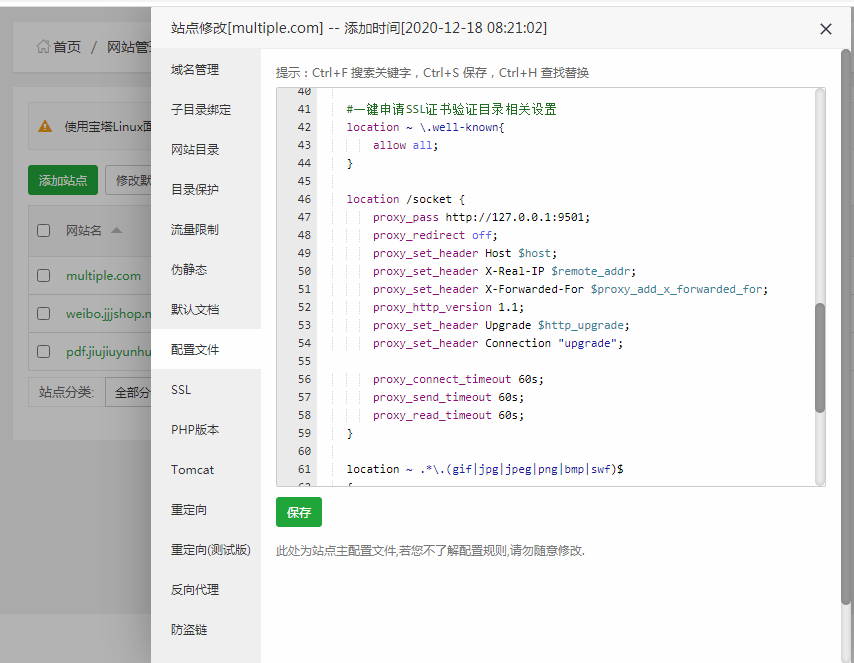Open the 网站目录 tab
The width and height of the screenshot is (854, 663).
click(x=206, y=150)
